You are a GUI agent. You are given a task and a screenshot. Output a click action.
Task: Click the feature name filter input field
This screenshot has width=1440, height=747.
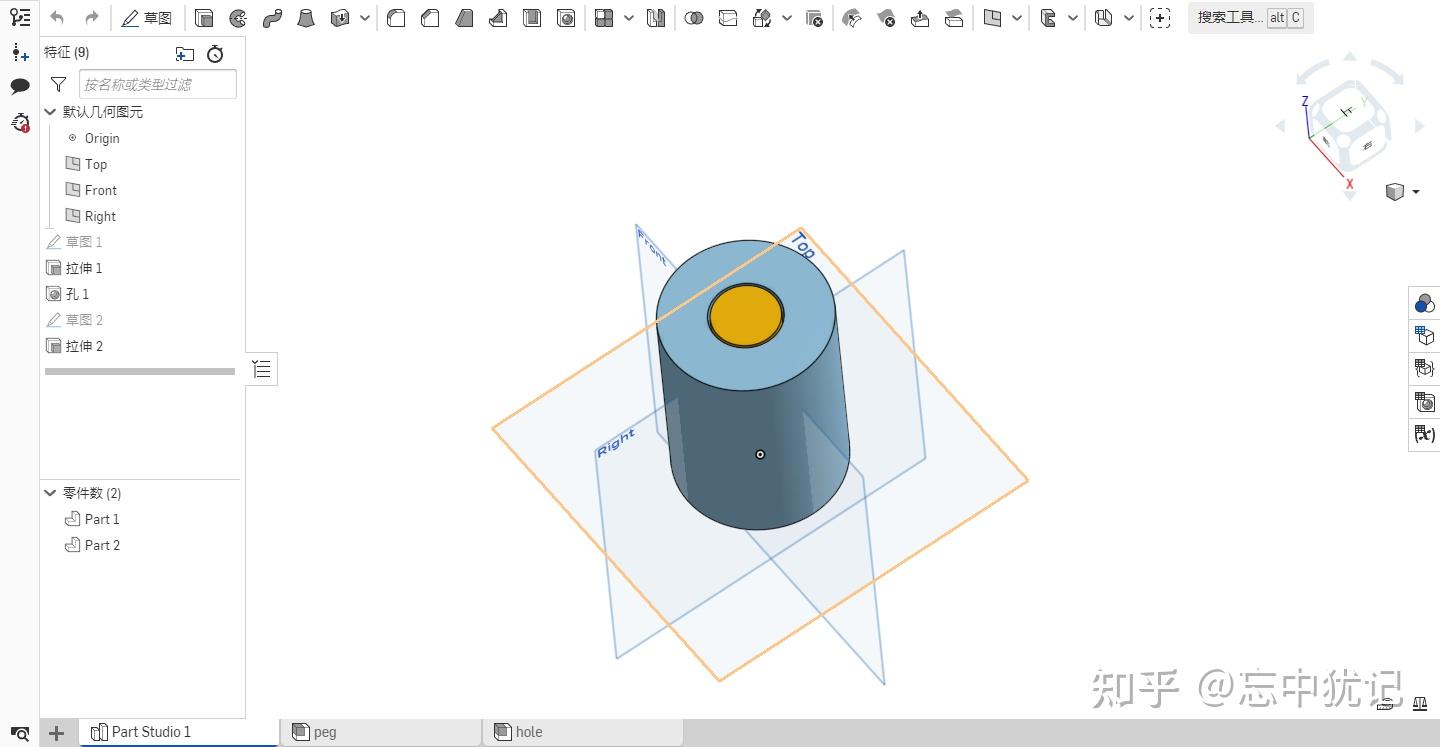157,85
